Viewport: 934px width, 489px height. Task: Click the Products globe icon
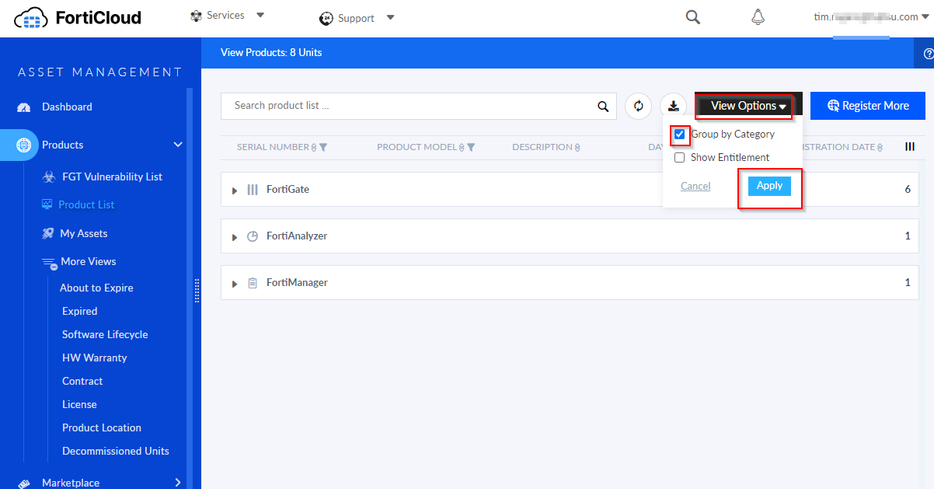(x=24, y=145)
